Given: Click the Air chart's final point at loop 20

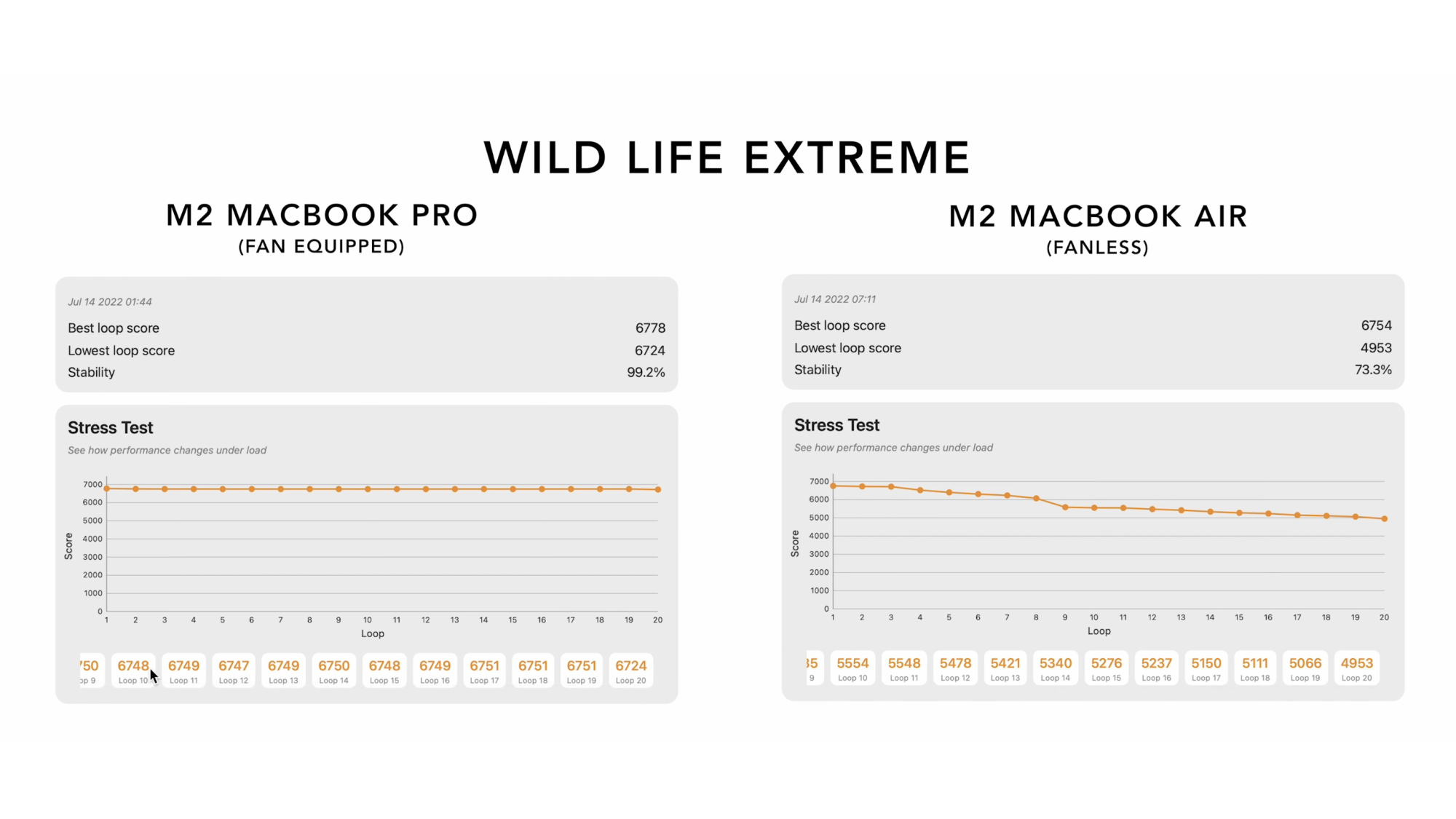Looking at the screenshot, I should [x=1385, y=519].
